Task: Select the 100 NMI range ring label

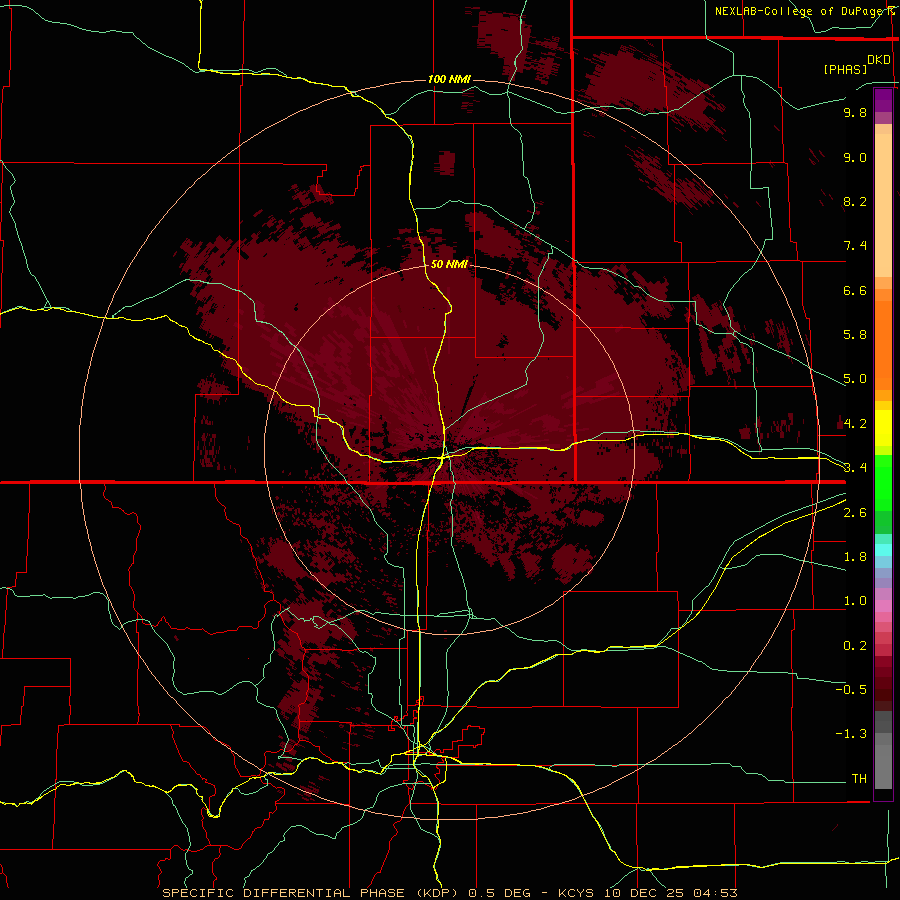Action: point(449,79)
